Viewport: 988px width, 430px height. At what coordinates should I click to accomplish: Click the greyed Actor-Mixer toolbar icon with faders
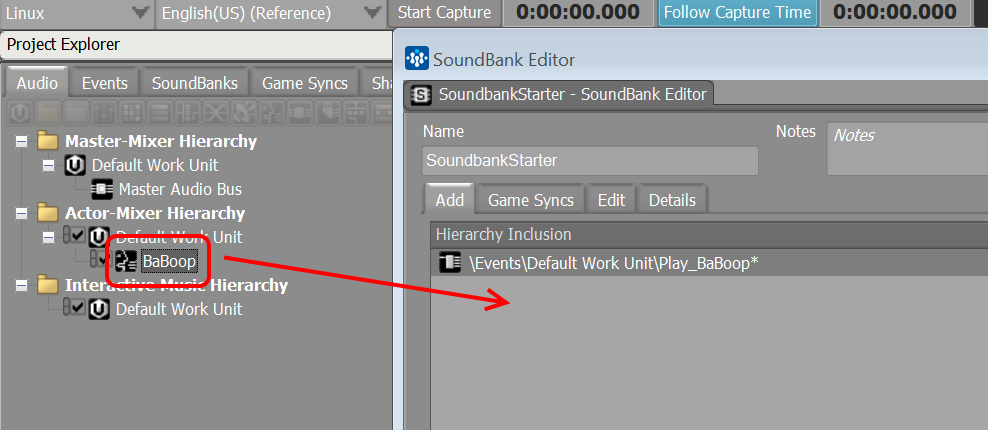[x=104, y=113]
